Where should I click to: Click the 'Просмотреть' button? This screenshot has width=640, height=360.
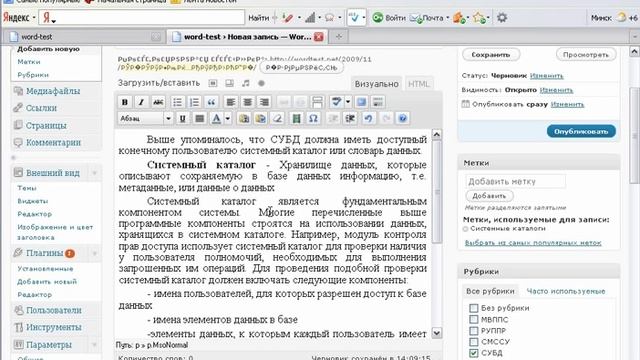[586, 55]
